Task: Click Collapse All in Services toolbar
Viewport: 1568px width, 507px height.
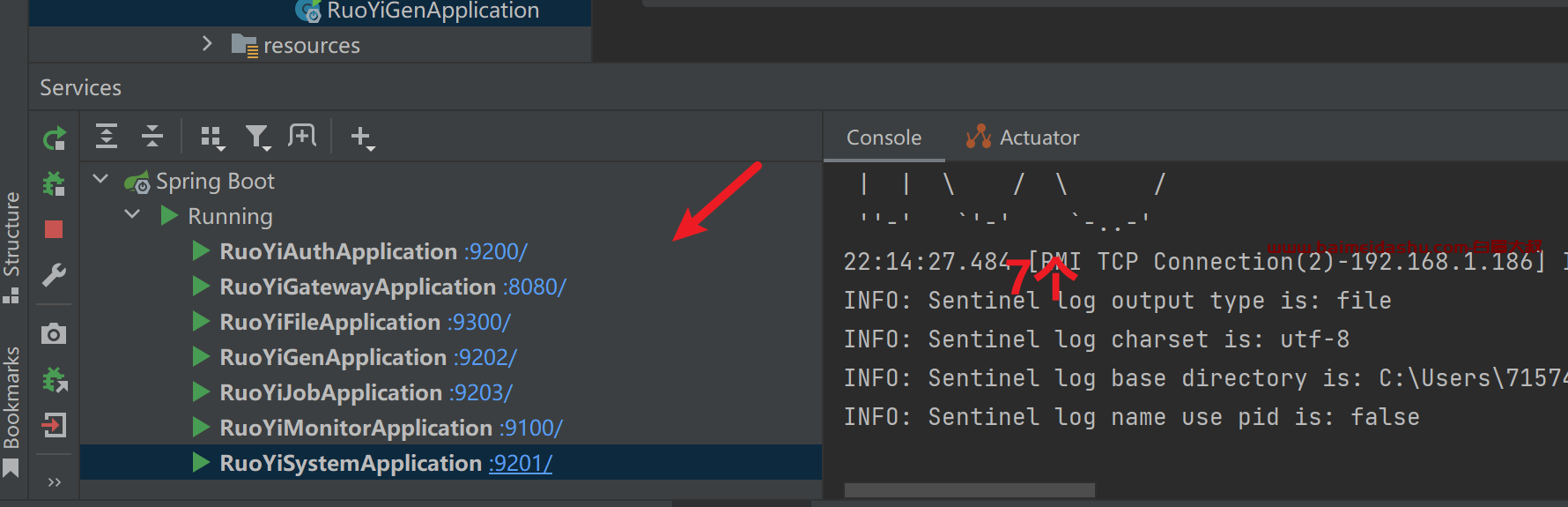Action: 152,136
